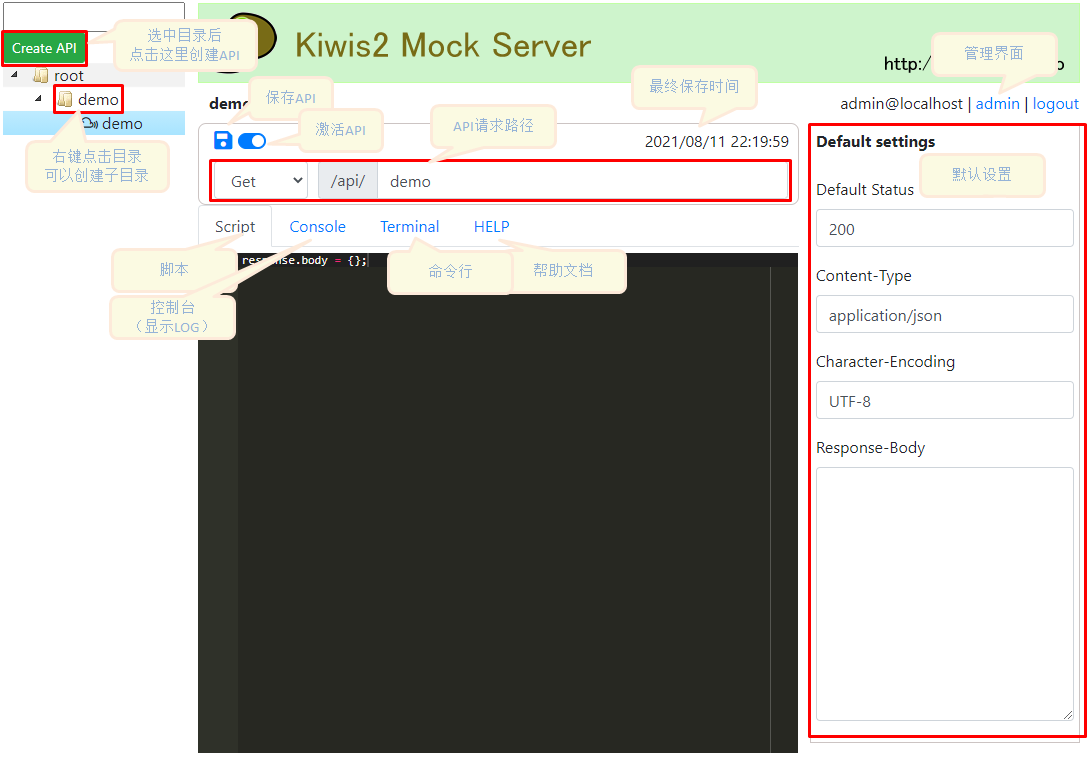
Task: Click the API path field containing demo
Action: [583, 182]
